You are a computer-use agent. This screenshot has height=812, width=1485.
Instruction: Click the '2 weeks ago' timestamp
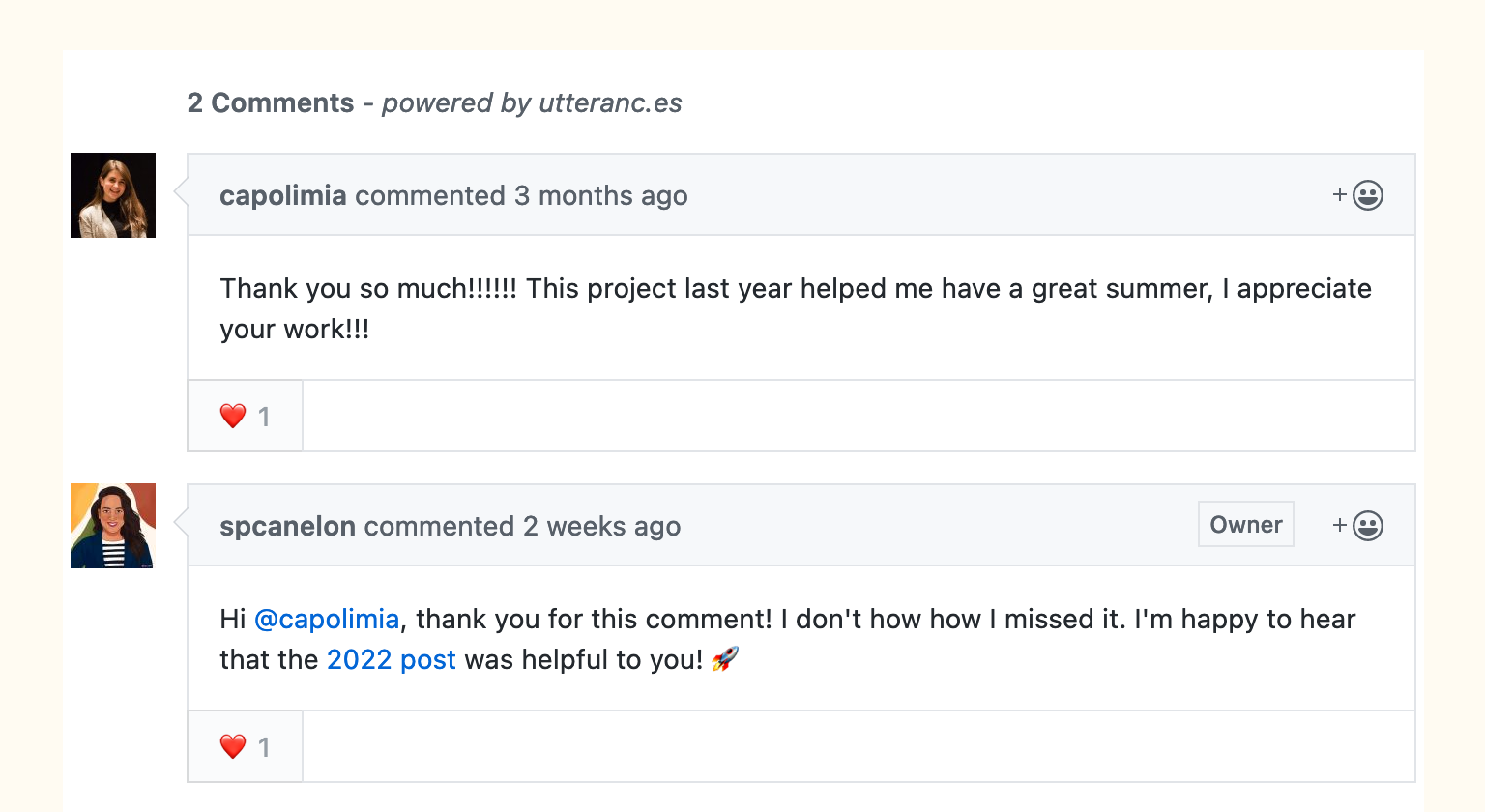(601, 526)
